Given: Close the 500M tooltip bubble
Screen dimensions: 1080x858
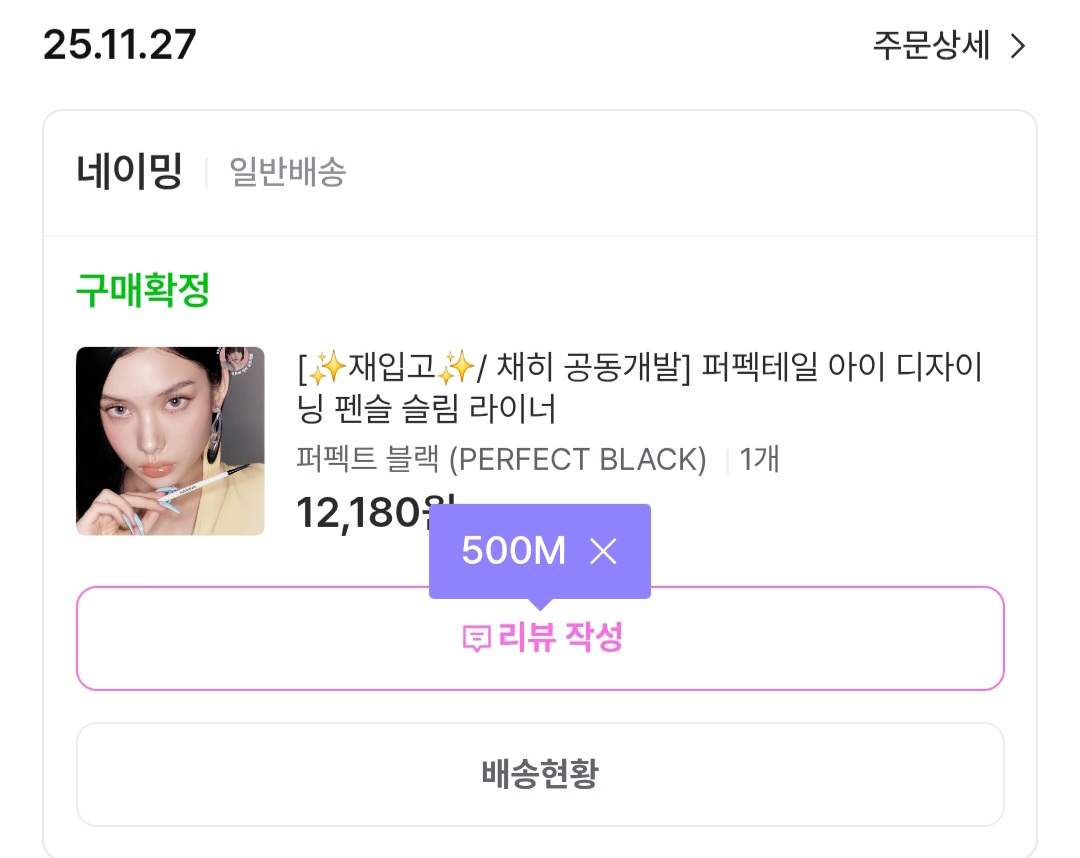Looking at the screenshot, I should 603,551.
